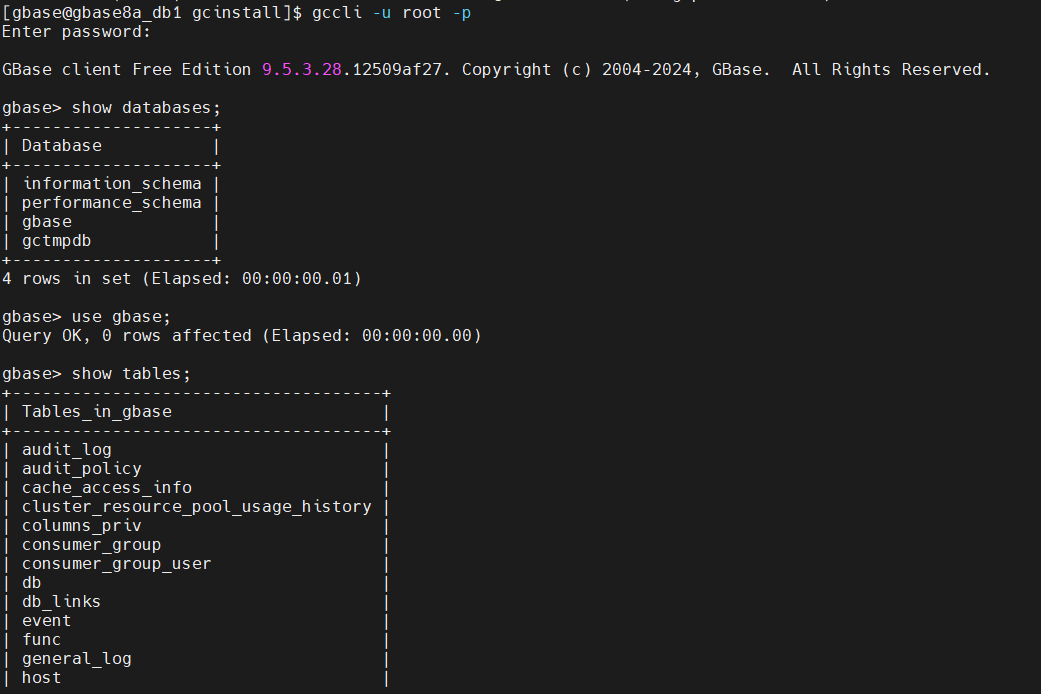This screenshot has width=1041, height=694.
Task: Click the shell prompt '[gbase@gbase8a_db1 gcinstall]$'
Action: point(152,13)
